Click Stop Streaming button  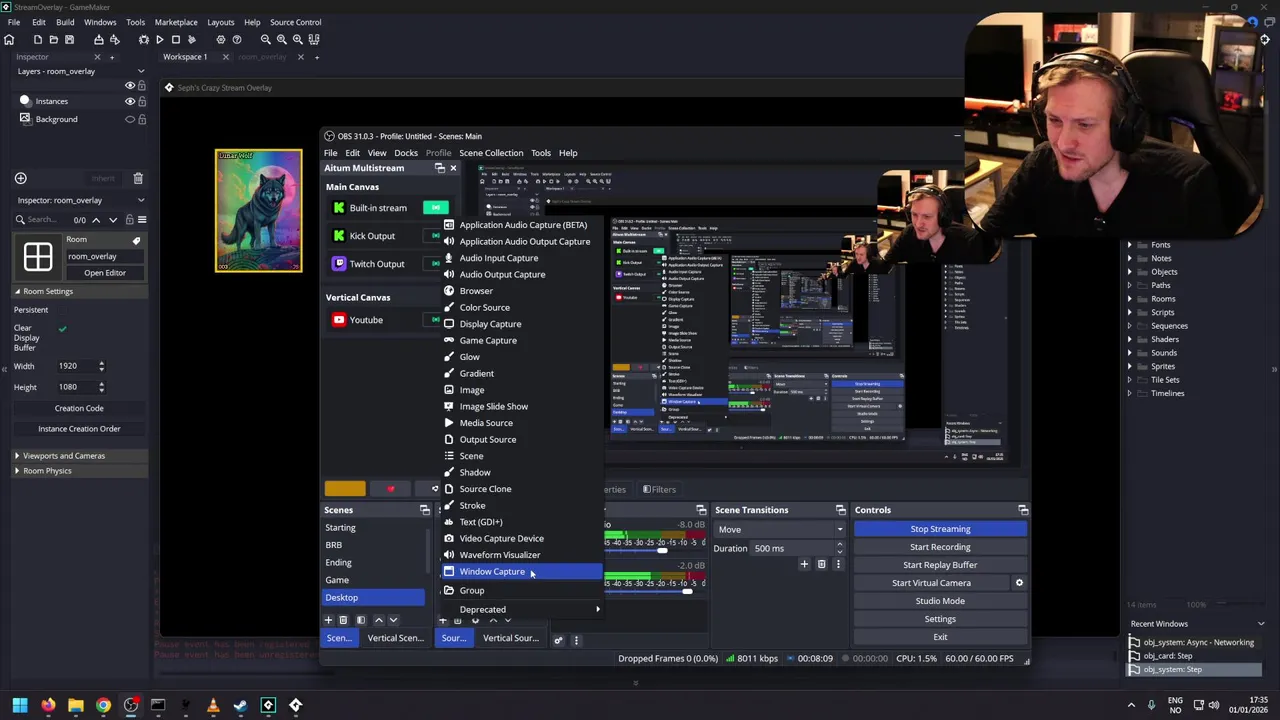[940, 529]
